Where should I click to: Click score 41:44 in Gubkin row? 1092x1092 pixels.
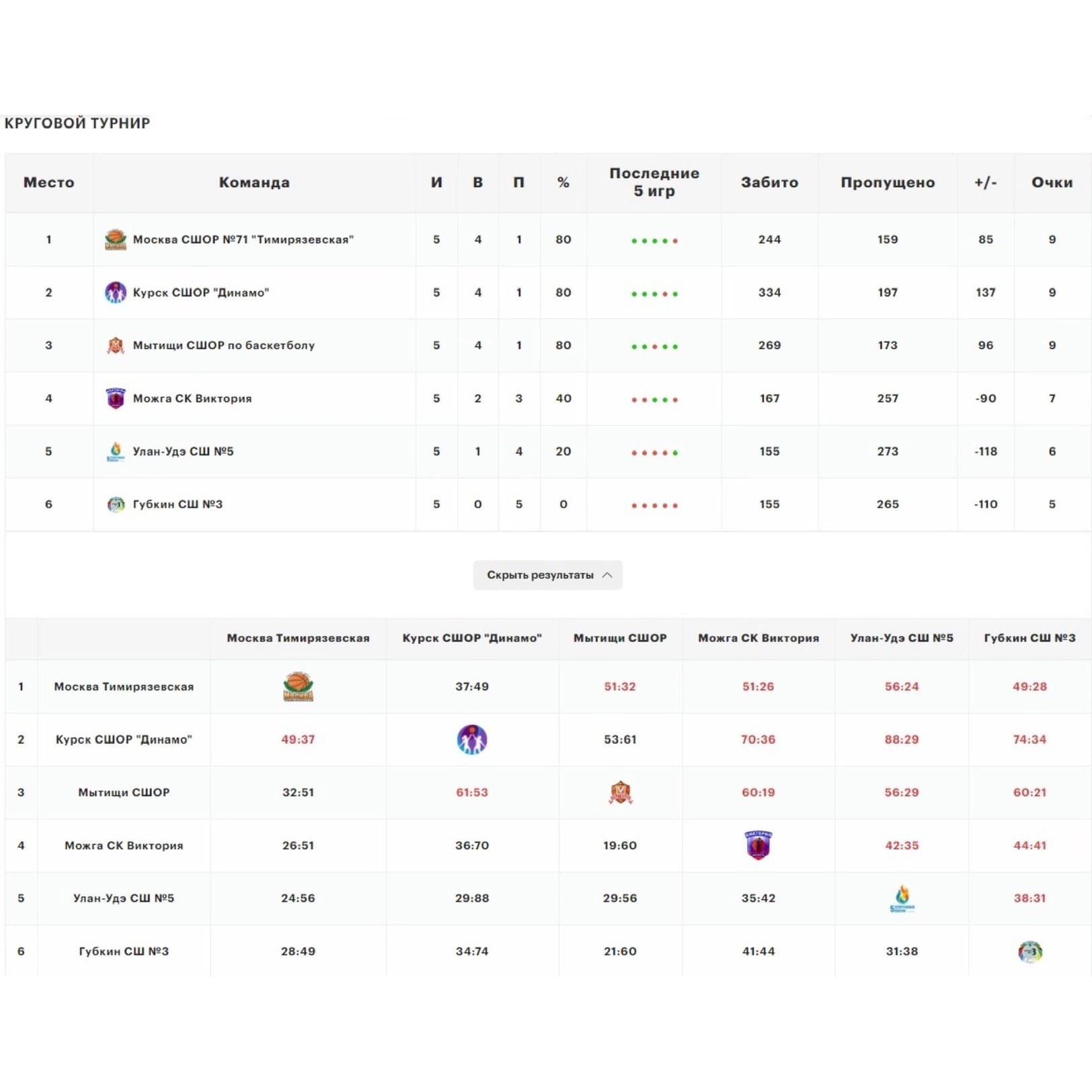(x=758, y=951)
